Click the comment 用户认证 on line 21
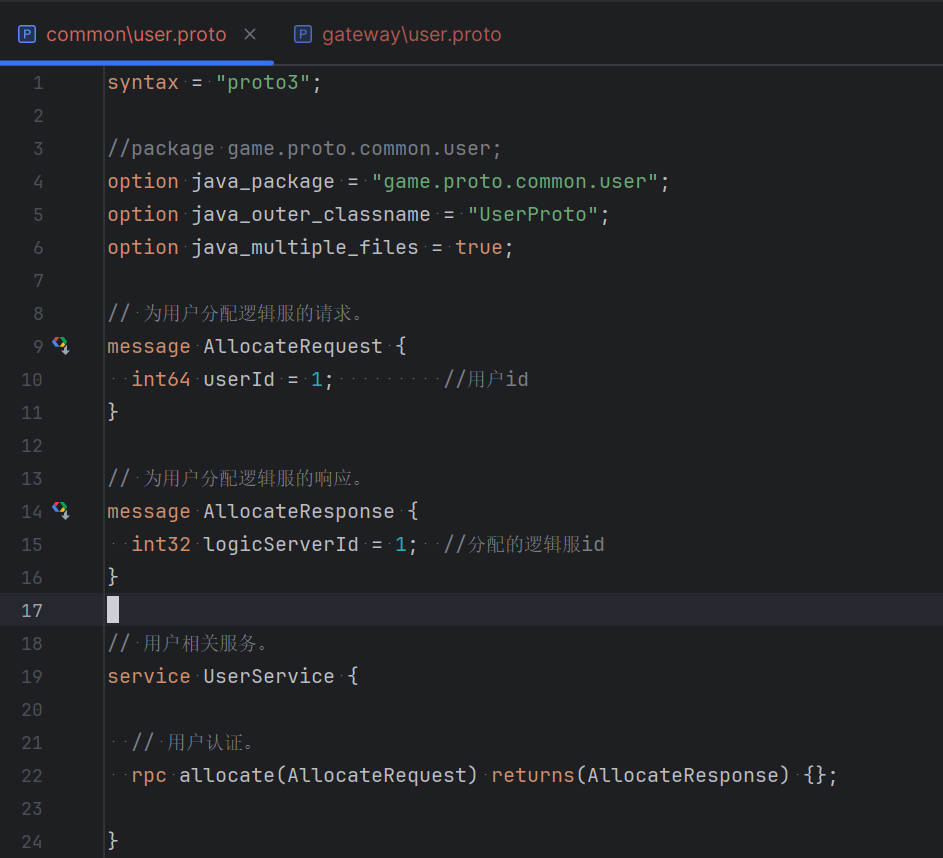The image size is (943, 858). click(x=194, y=743)
